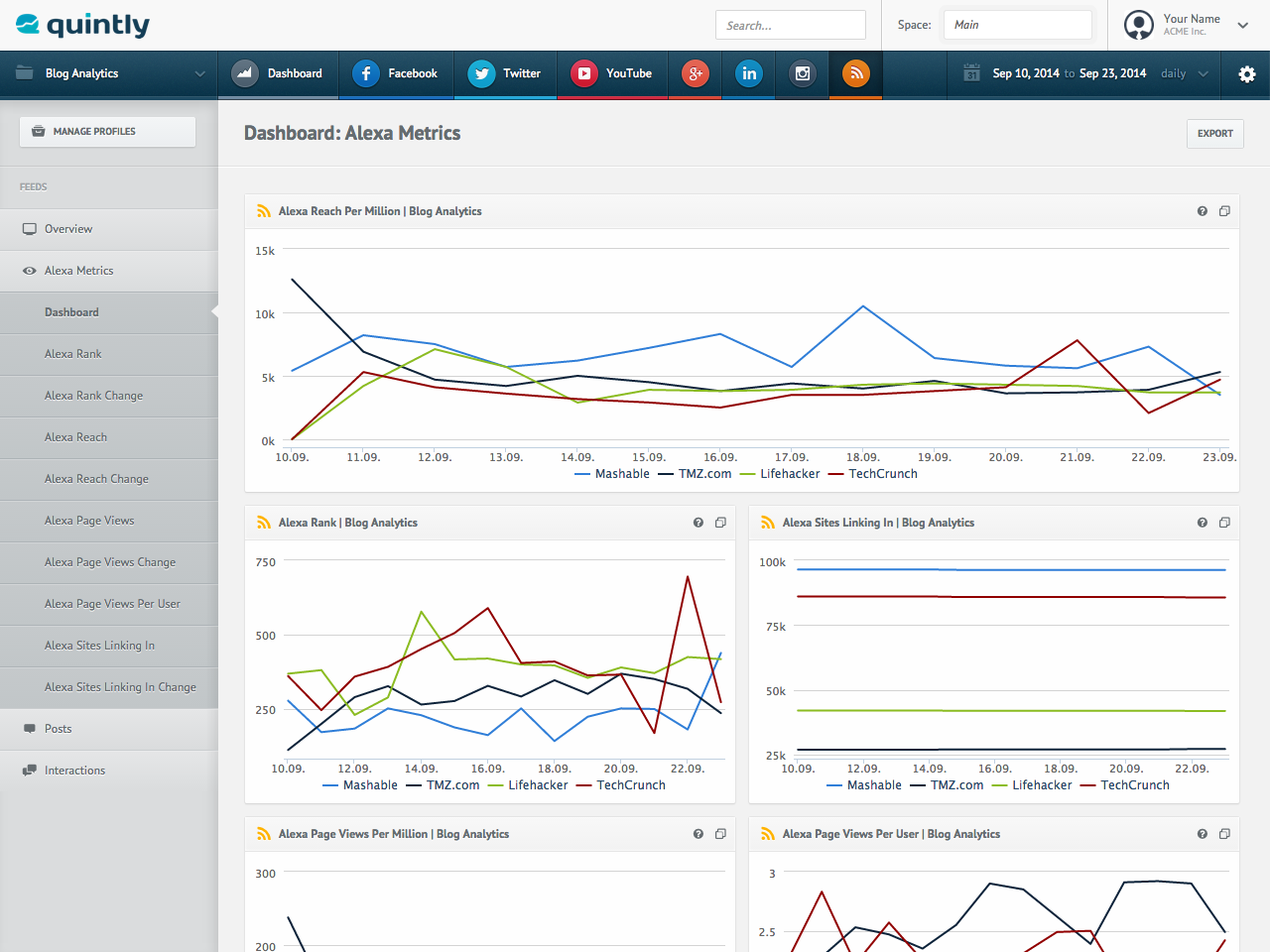This screenshot has width=1270, height=952.
Task: Pop out the Alexa Sites Linking In chart
Action: [1224, 523]
